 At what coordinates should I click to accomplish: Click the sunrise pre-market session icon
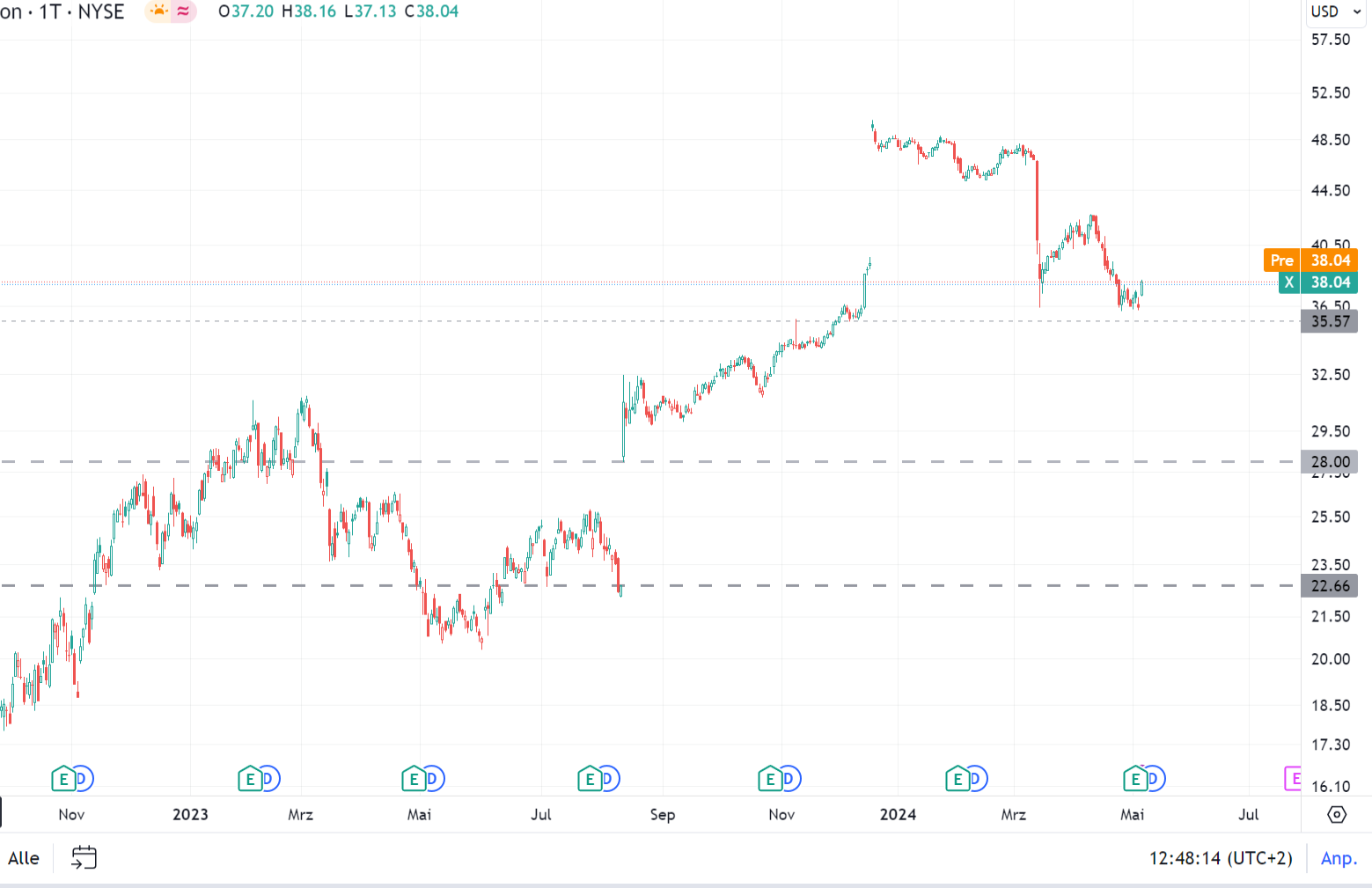158,11
